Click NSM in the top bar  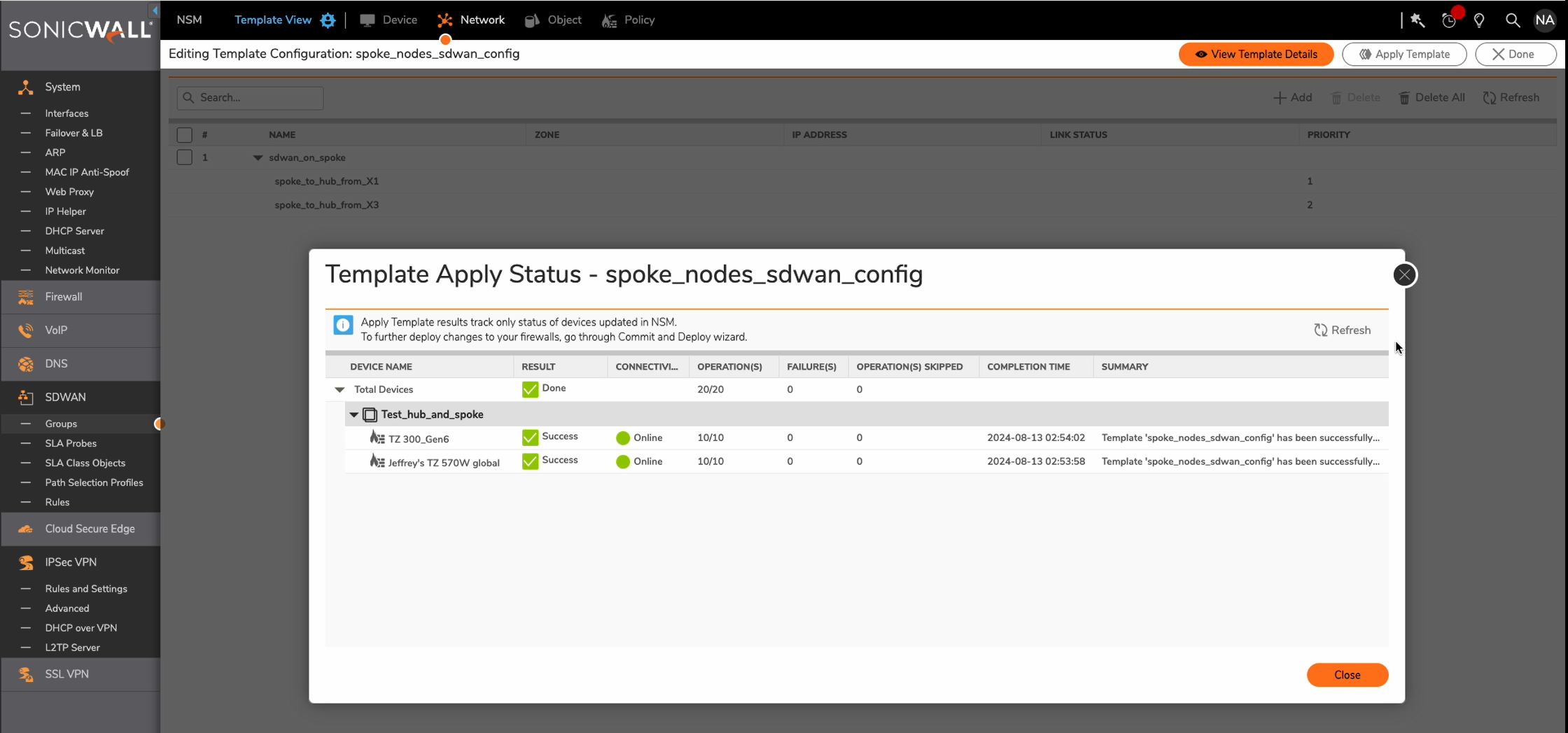click(189, 20)
